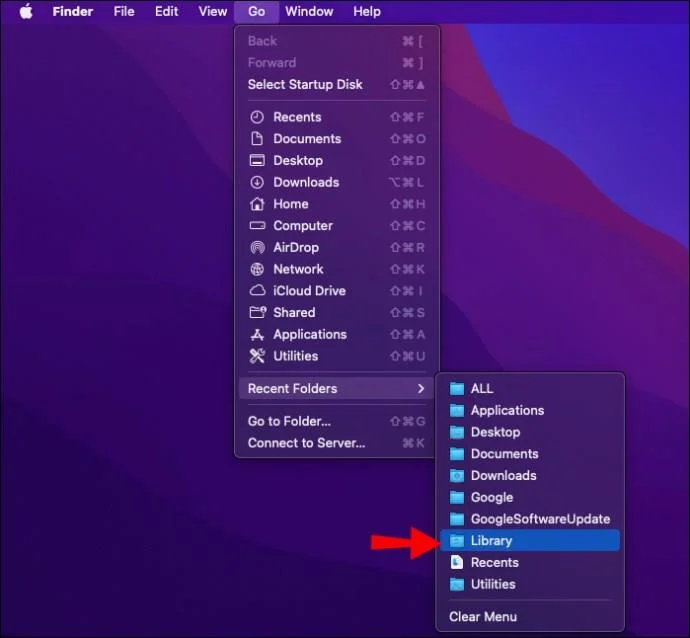Expand Recent Folders submenu chevron

click(421, 389)
